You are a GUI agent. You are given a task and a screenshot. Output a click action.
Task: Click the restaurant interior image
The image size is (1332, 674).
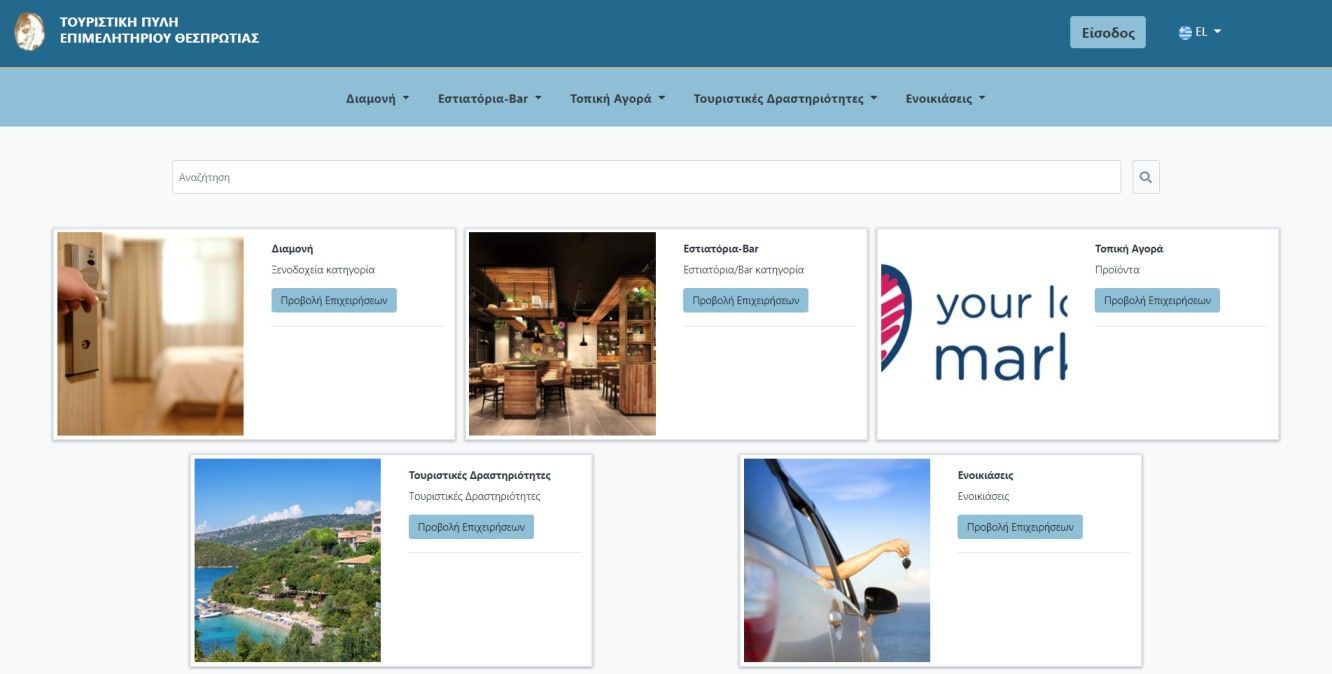(x=560, y=334)
